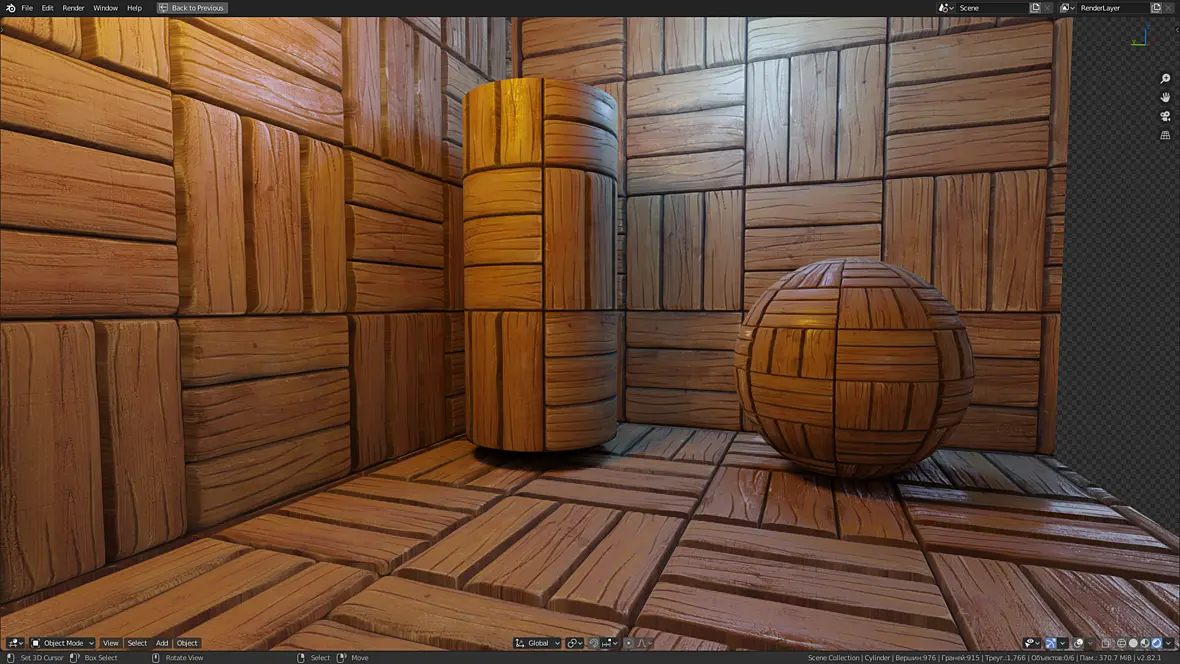Click the Blender logo icon
Viewport: 1180px width, 664px height.
(x=11, y=8)
